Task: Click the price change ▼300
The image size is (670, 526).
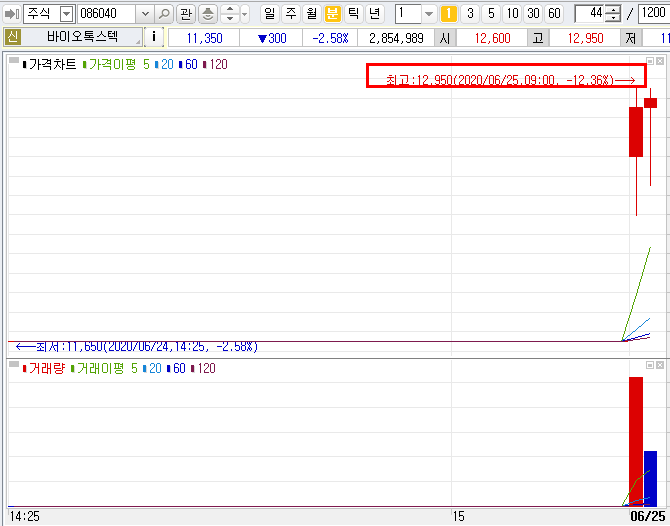Action: [x=272, y=38]
